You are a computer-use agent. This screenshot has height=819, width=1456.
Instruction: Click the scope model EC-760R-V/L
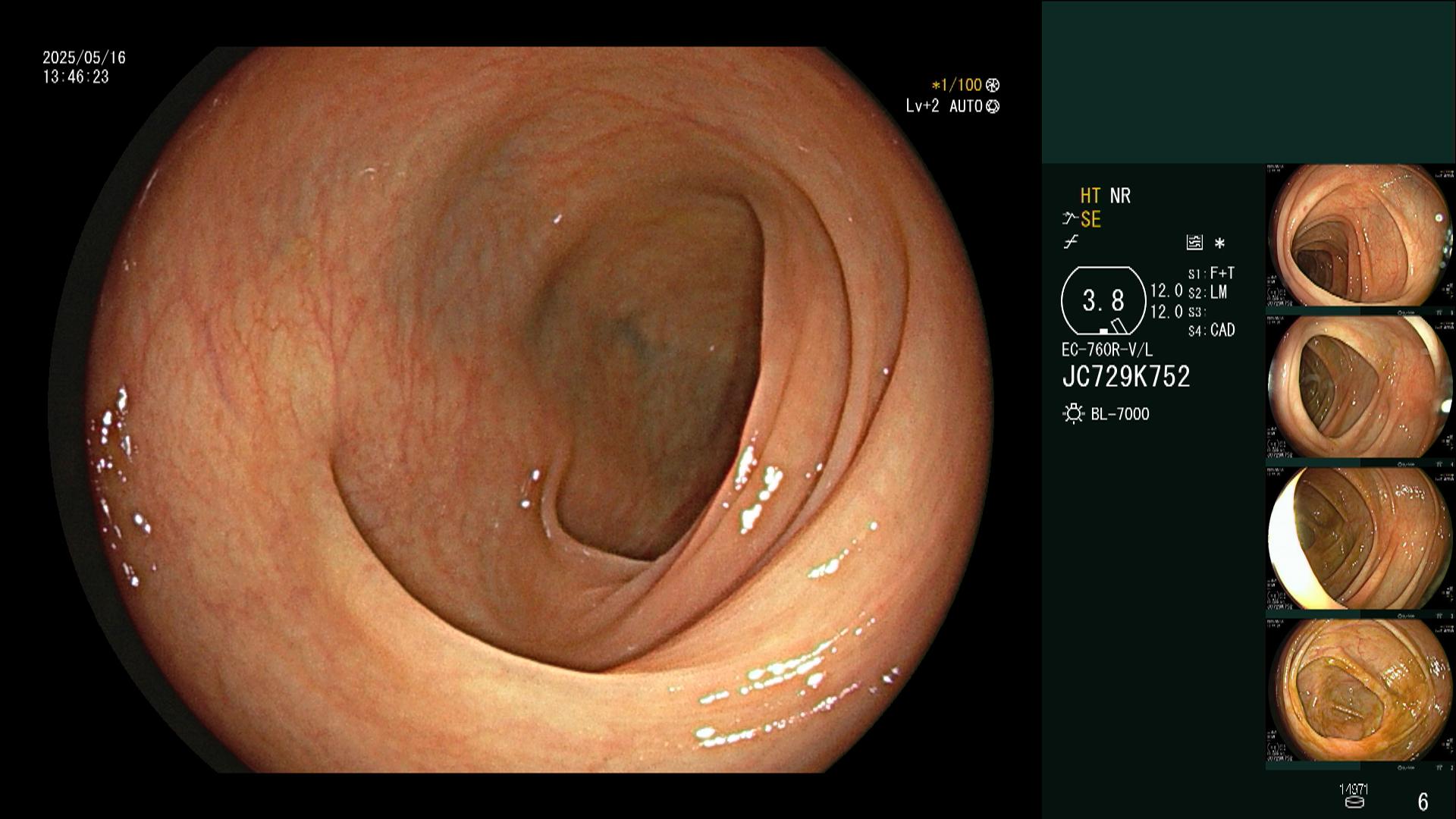(1107, 350)
